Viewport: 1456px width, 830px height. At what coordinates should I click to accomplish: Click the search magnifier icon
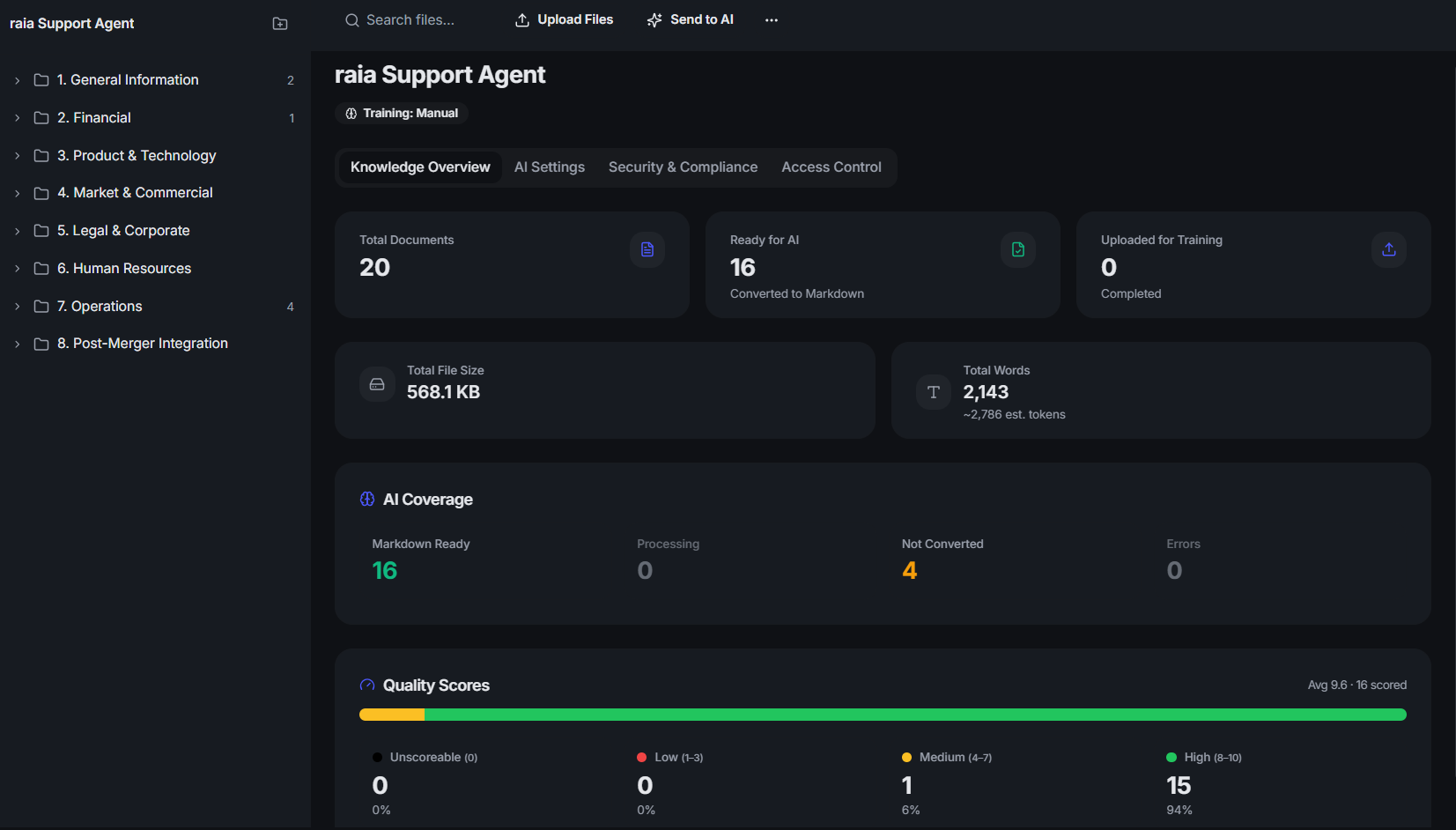tap(352, 20)
